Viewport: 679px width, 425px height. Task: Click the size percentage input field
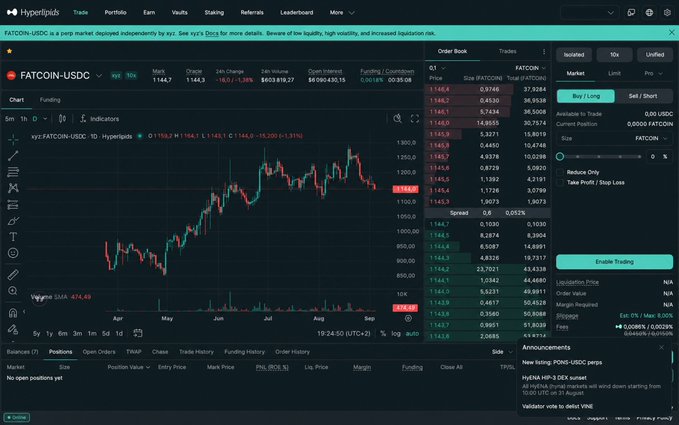[x=658, y=156]
